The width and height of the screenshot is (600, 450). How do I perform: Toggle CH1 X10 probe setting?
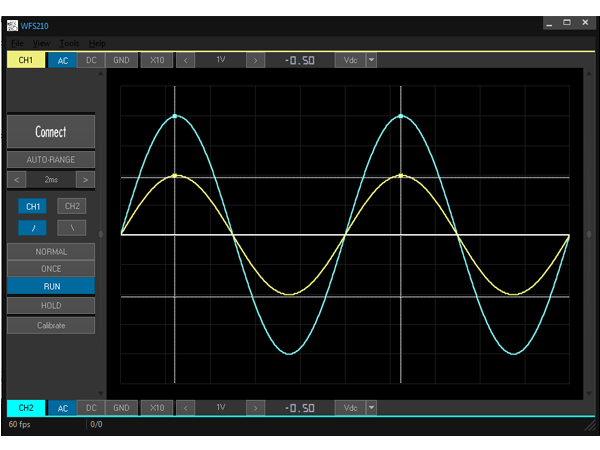[157, 60]
